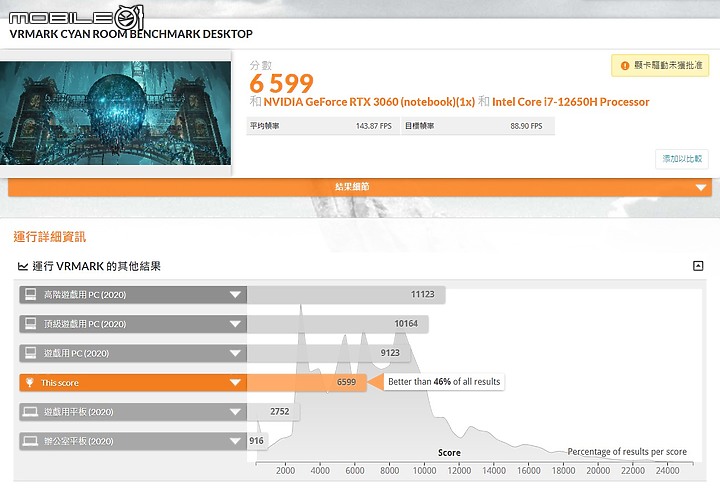
Task: Expand the 916 score laptop (2020) row
Action: click(x=133, y=441)
